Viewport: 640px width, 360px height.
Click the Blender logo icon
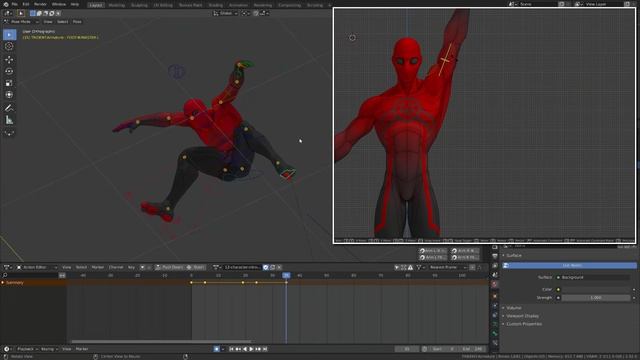tap(6, 4)
